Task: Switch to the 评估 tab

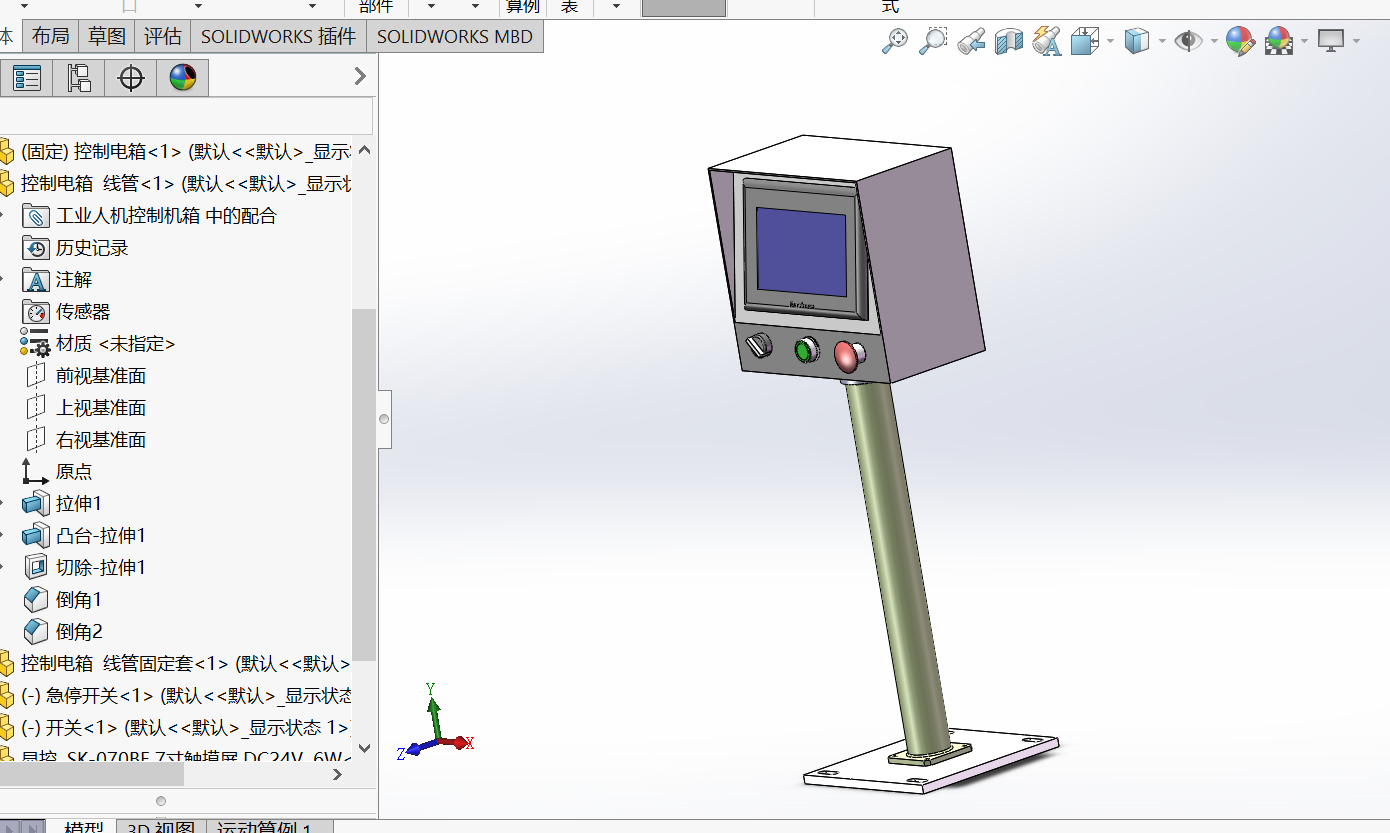Action: coord(162,36)
